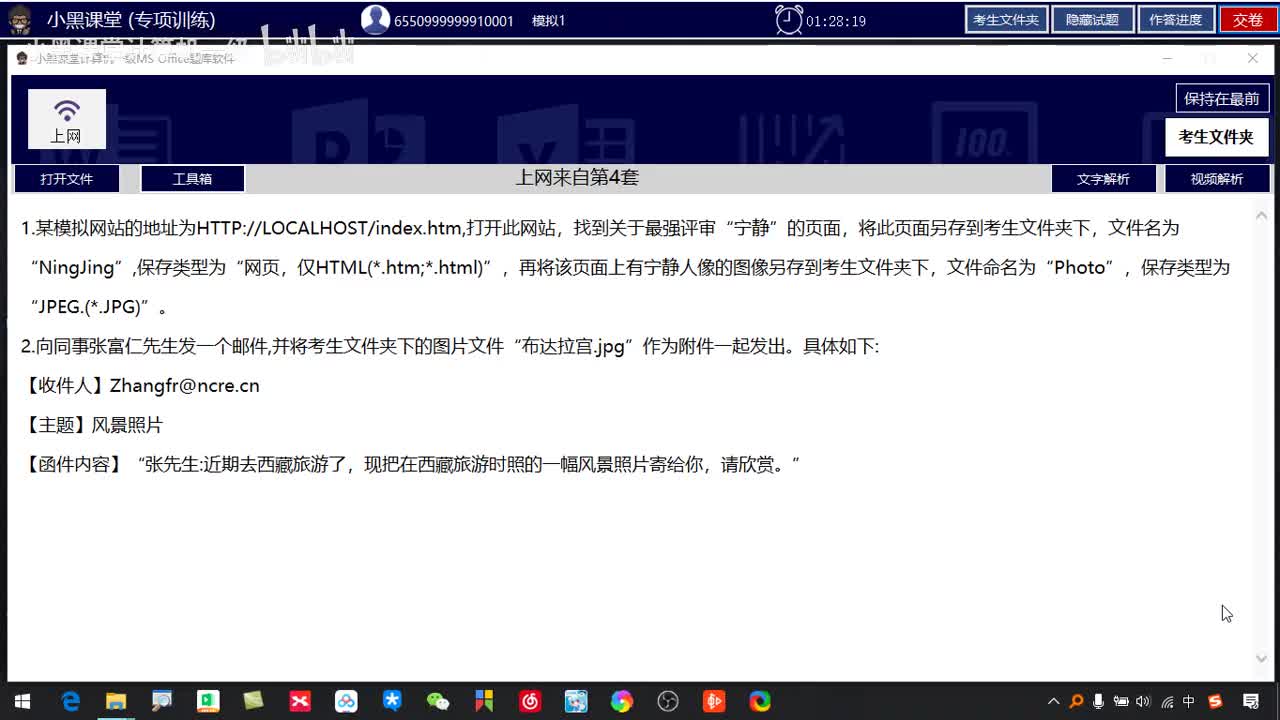Image resolution: width=1280 pixels, height=720 pixels.
Task: Open 视频解析 video explanation
Action: point(1217,179)
